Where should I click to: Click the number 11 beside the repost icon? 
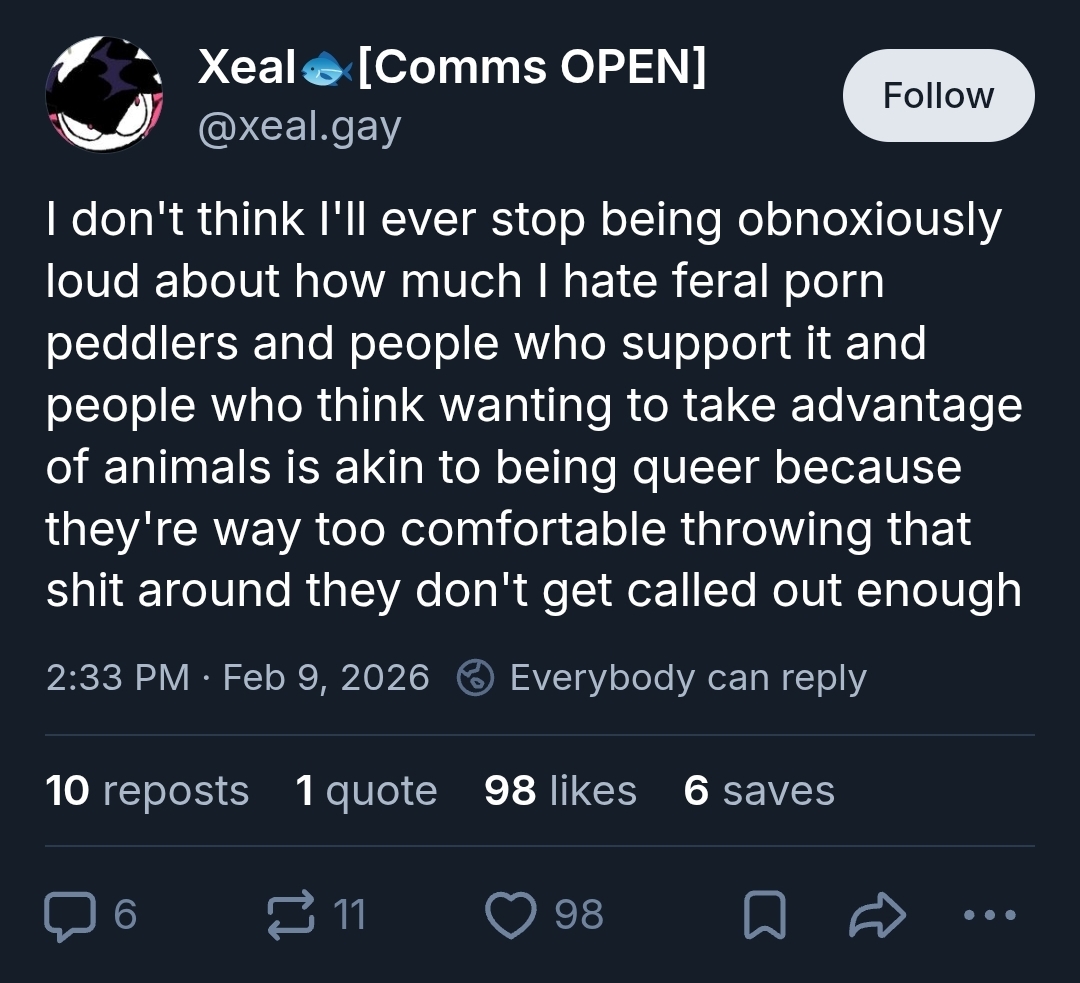coord(348,915)
